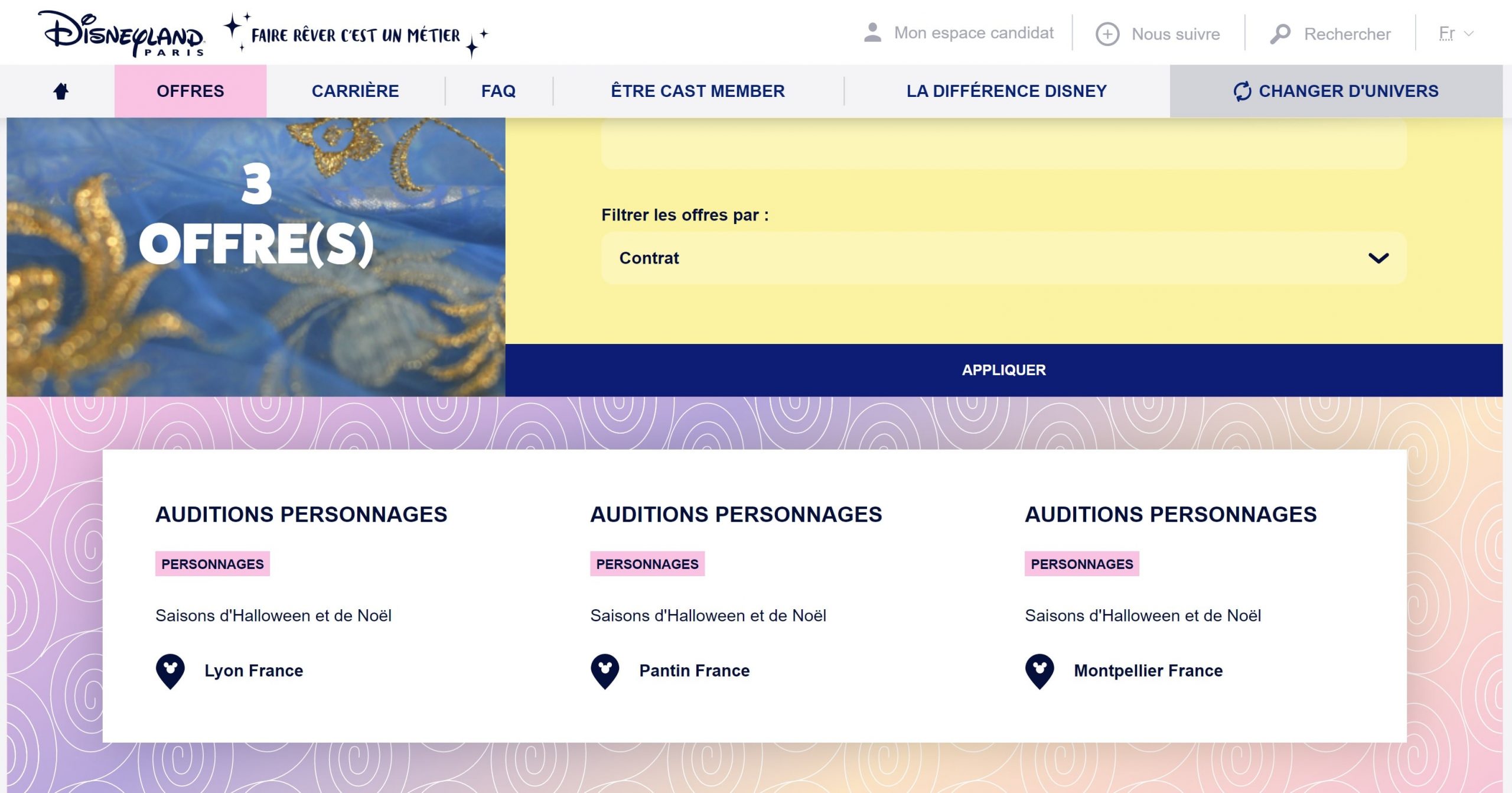Screen dimensions: 1512x793
Task: Open the FAQ menu item
Action: (498, 91)
